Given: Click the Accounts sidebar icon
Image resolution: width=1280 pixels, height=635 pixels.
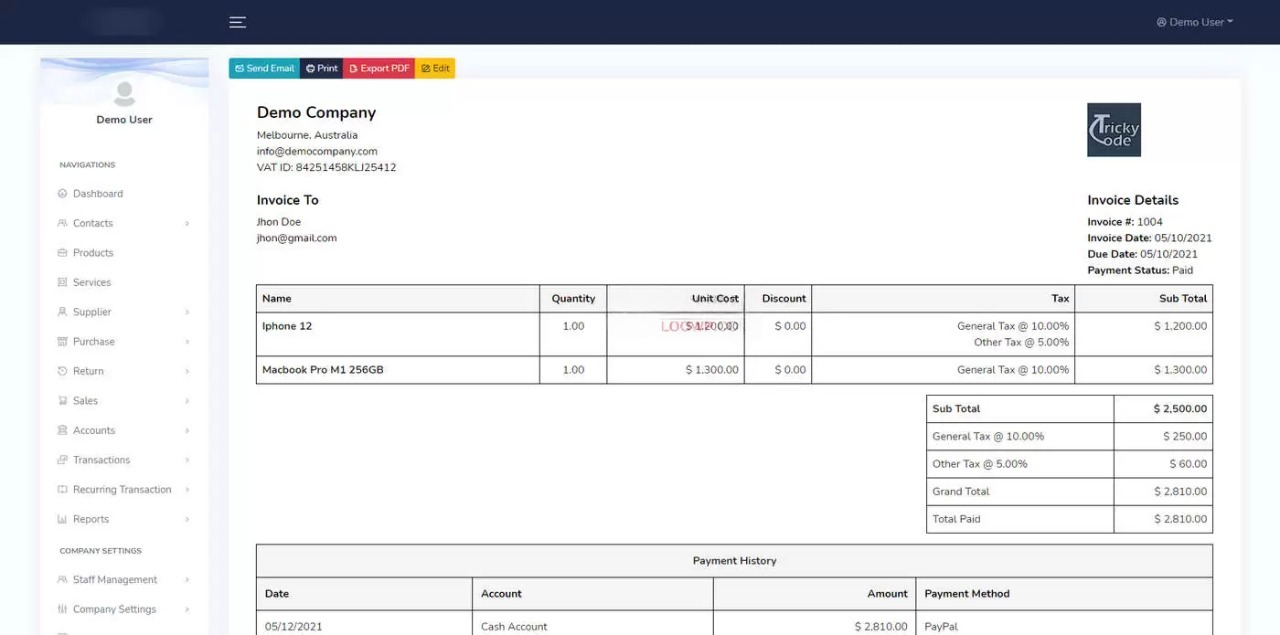Looking at the screenshot, I should click(63, 431).
